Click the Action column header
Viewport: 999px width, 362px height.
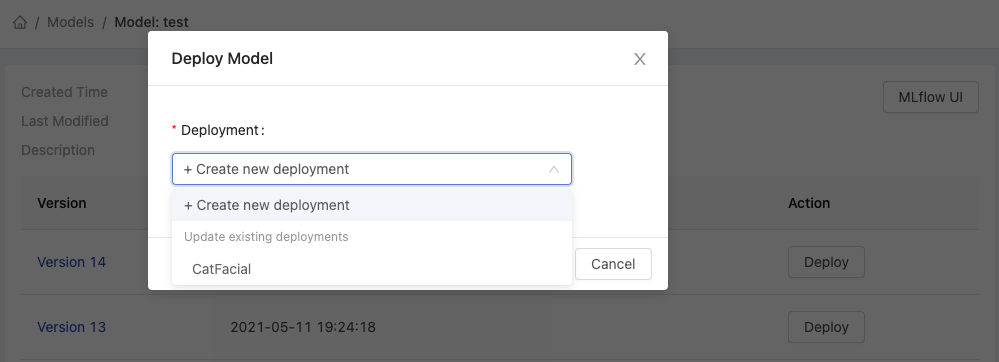(809, 203)
